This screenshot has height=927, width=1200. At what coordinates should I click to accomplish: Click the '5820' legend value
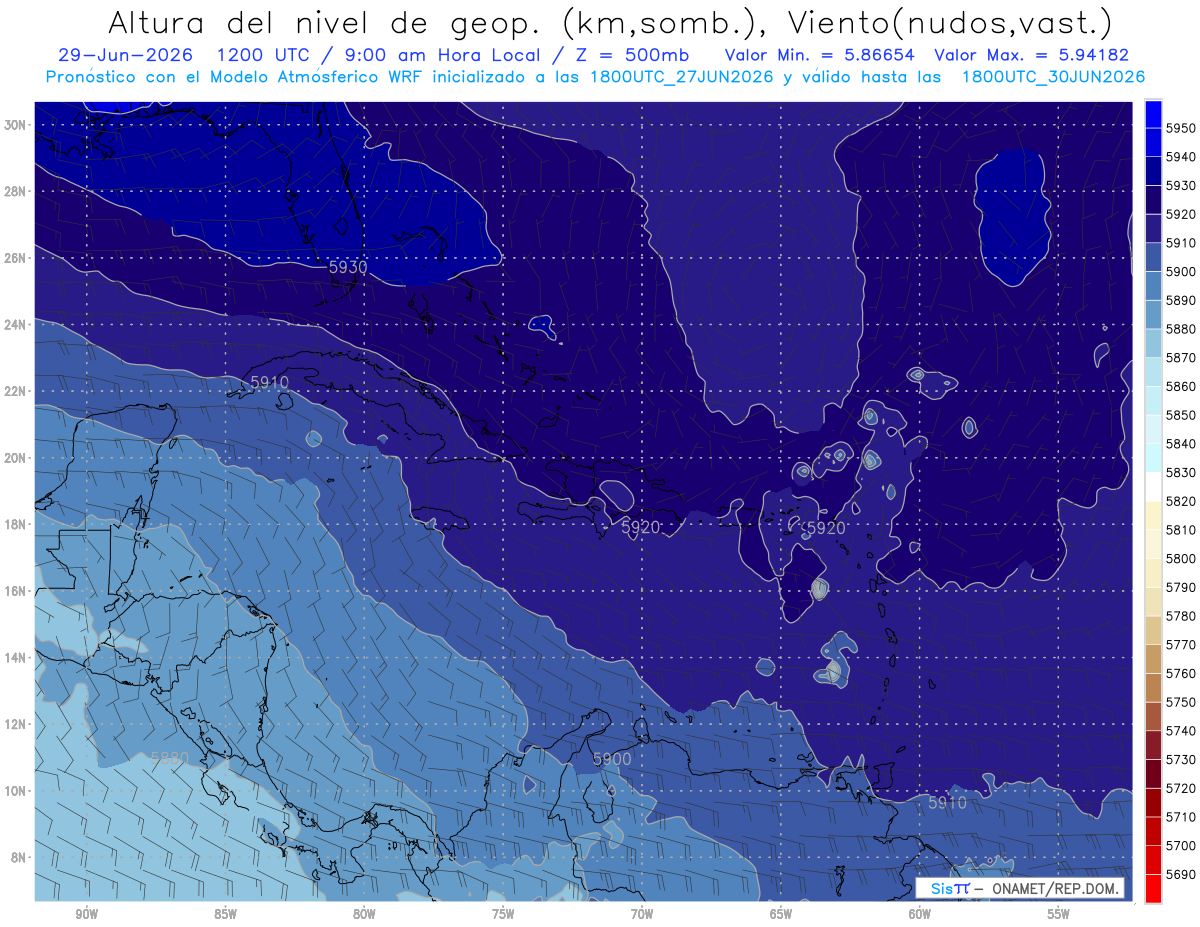pyautogui.click(x=1181, y=502)
